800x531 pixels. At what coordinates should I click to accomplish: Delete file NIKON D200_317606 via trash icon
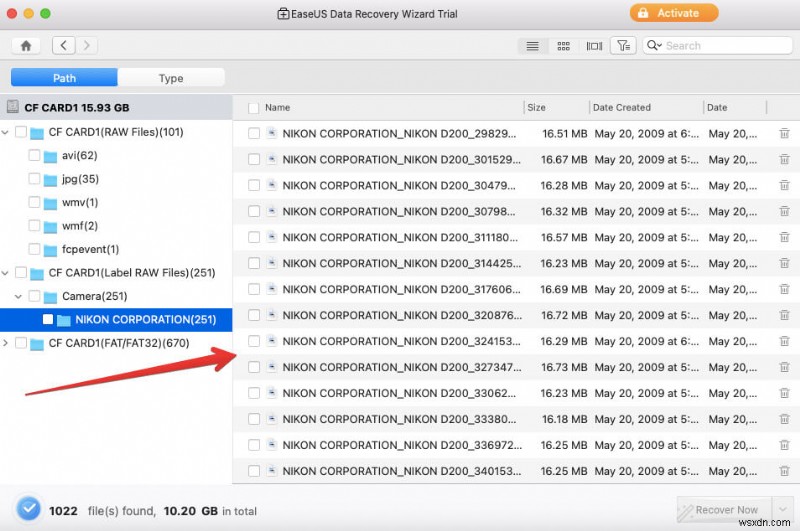[x=784, y=290]
